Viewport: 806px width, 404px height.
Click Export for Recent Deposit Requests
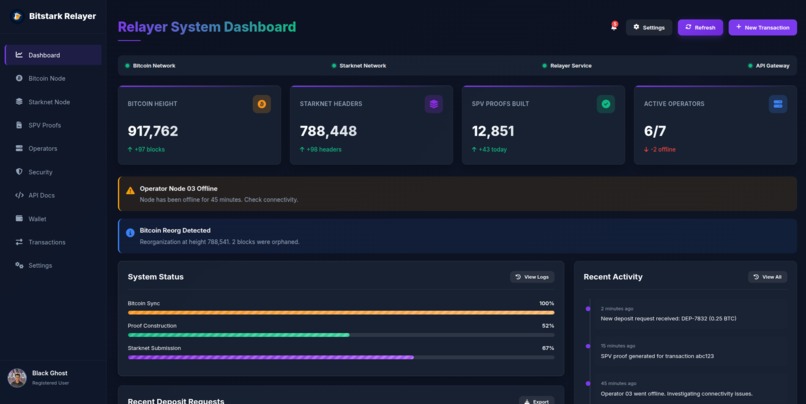536,401
